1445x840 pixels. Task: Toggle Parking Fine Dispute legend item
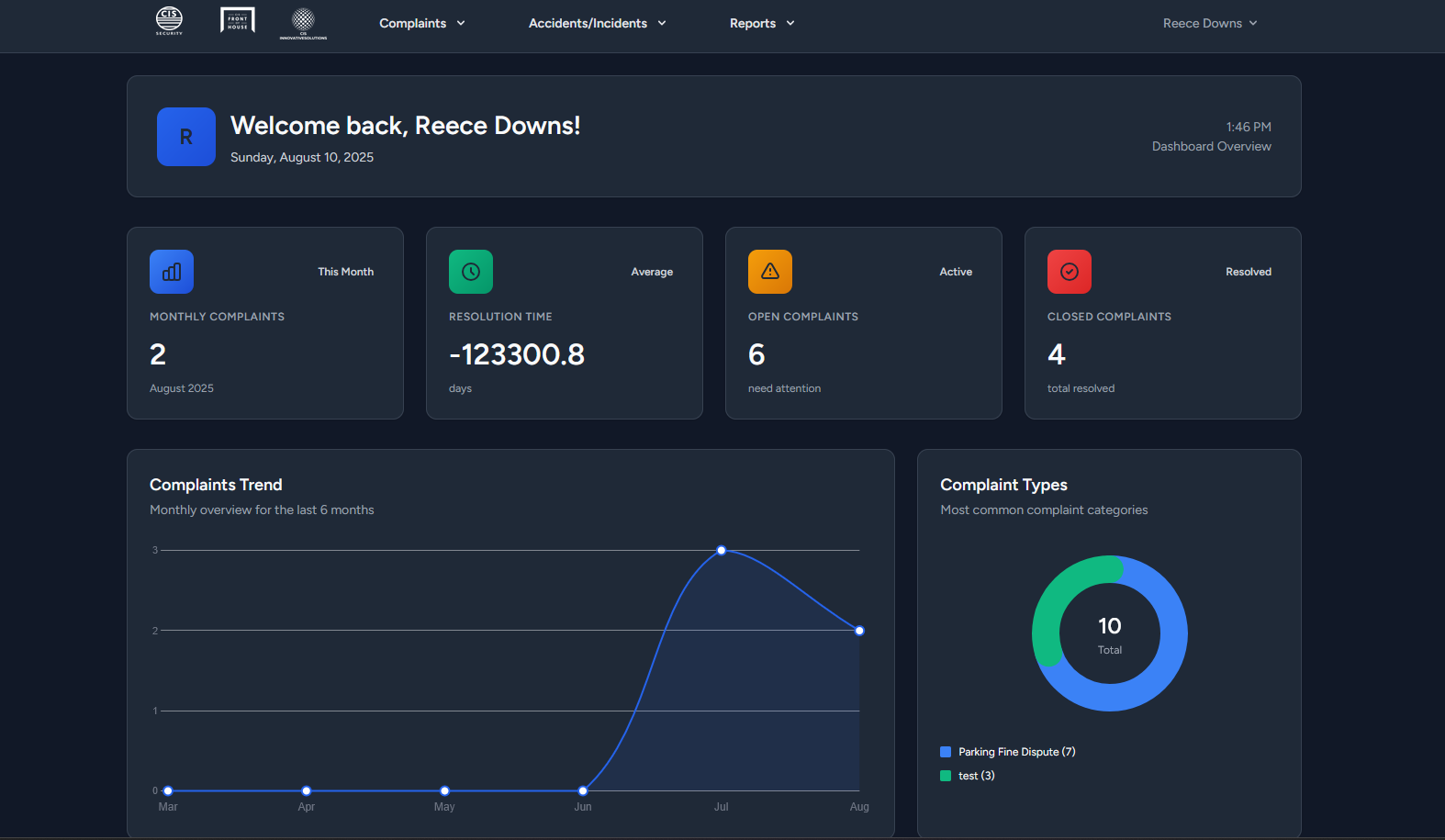click(x=1016, y=752)
